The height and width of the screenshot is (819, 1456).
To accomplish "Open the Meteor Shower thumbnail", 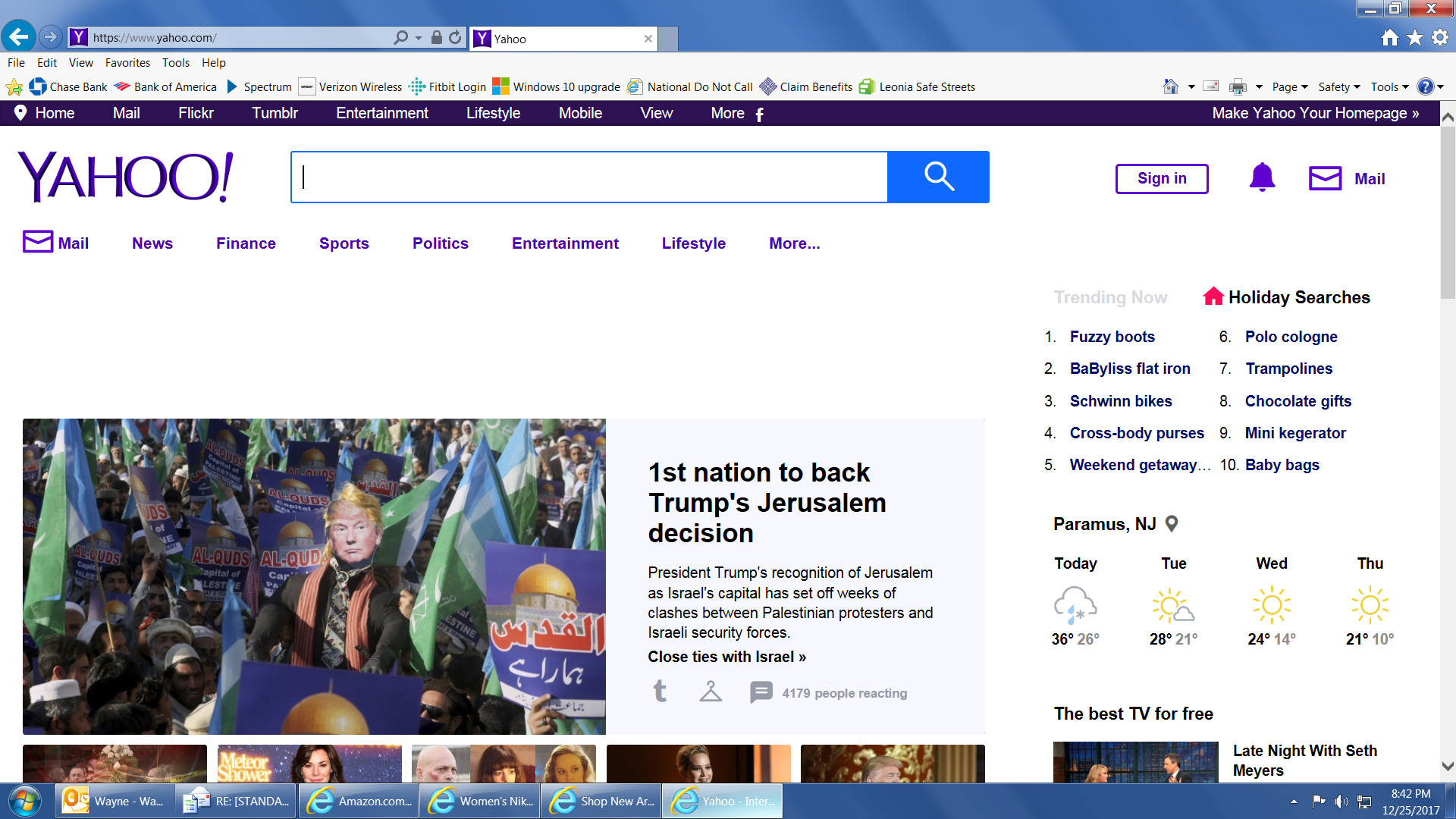I will coord(309,763).
